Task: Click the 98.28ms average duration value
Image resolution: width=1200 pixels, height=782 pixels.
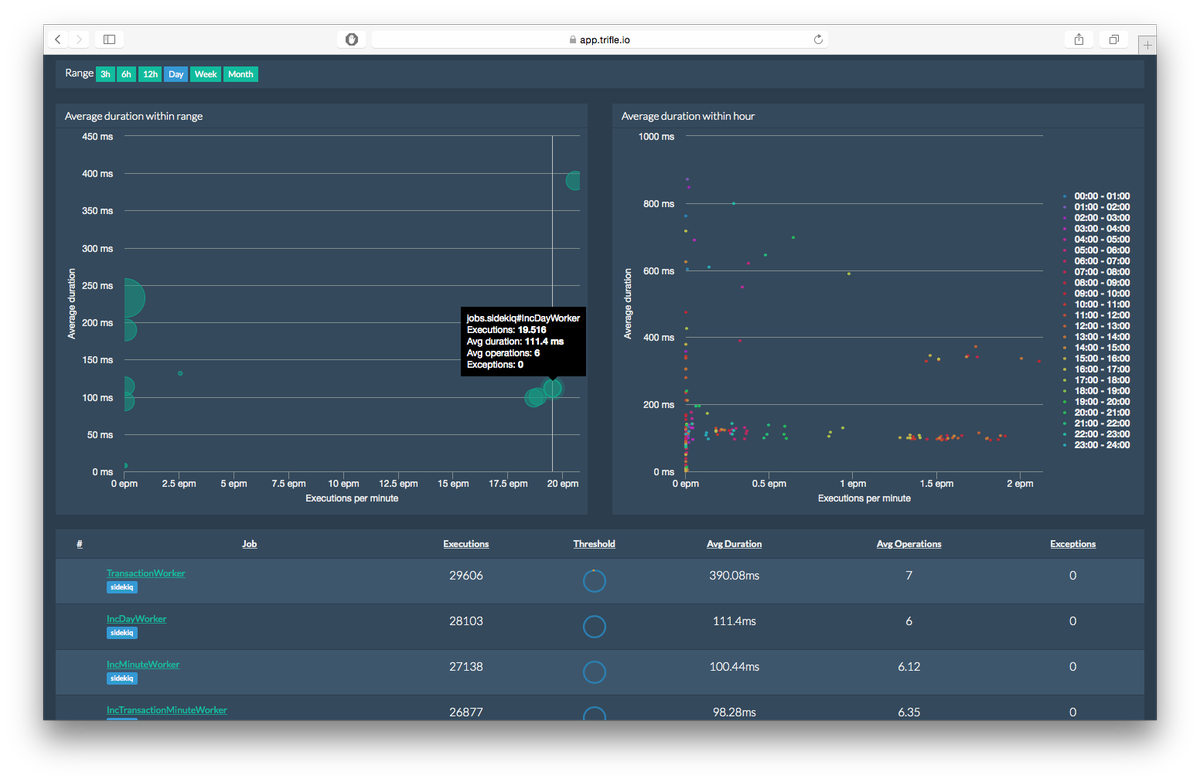Action: [734, 712]
